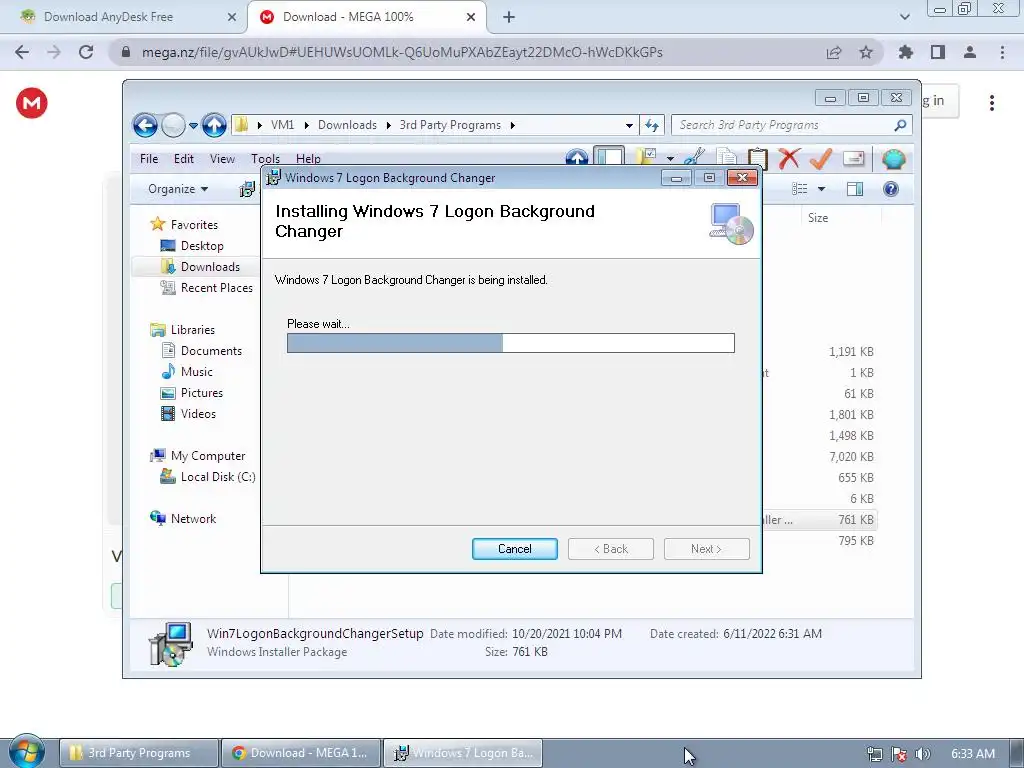
Task: Toggle the preview pane icon
Action: click(855, 189)
